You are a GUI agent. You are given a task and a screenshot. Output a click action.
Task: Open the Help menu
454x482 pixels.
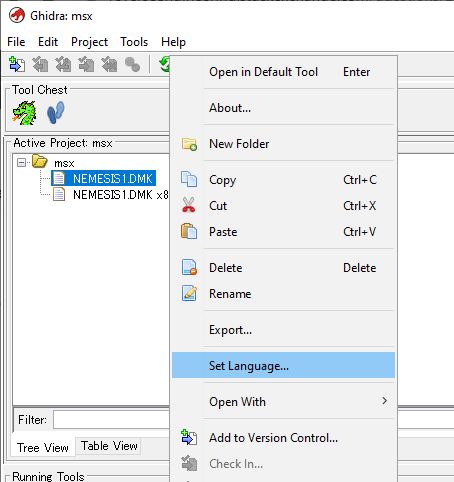tap(173, 42)
